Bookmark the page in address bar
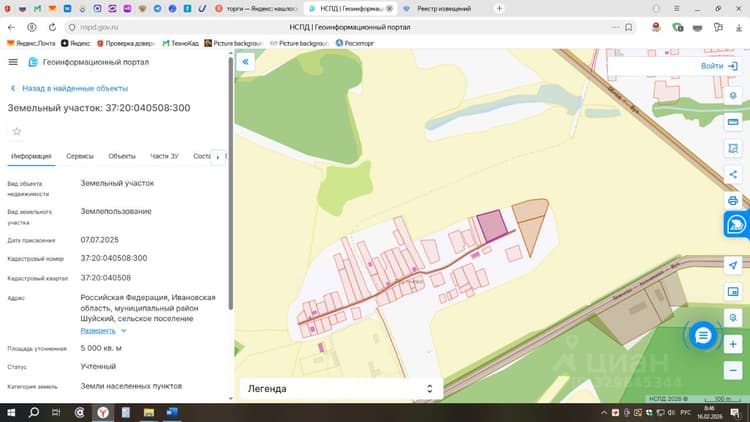The width and height of the screenshot is (750, 422). (629, 27)
